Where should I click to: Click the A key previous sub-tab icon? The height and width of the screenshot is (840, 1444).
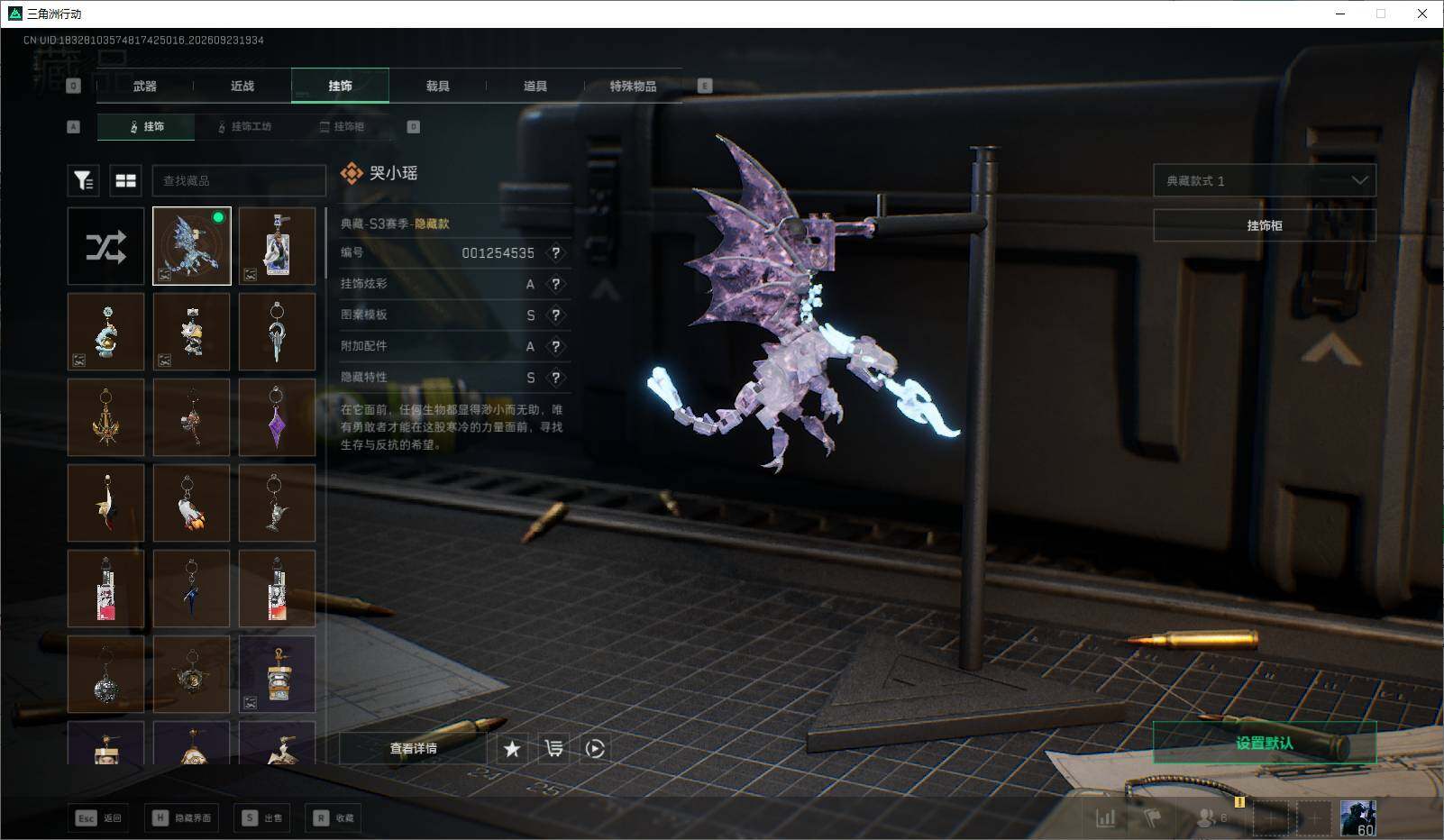[x=74, y=127]
